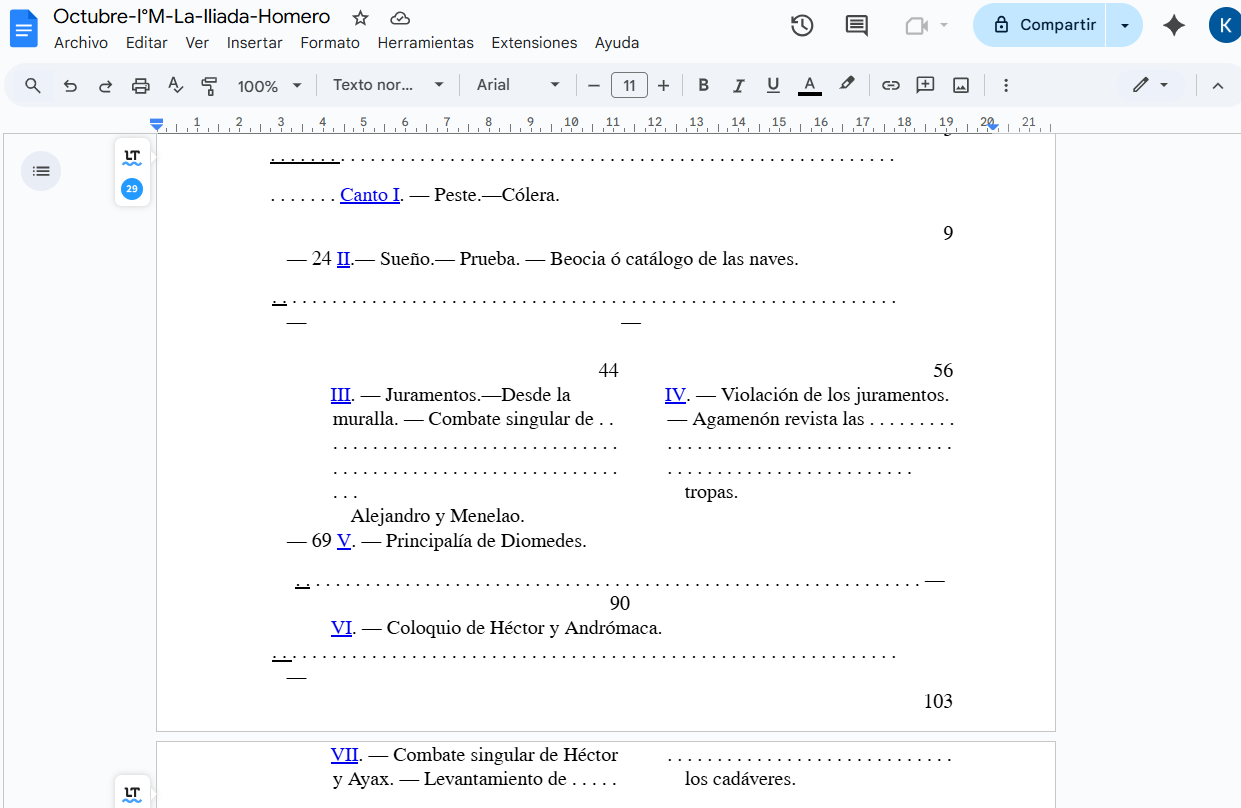Image resolution: width=1241 pixels, height=808 pixels.
Task: Open version history clock icon
Action: click(802, 25)
